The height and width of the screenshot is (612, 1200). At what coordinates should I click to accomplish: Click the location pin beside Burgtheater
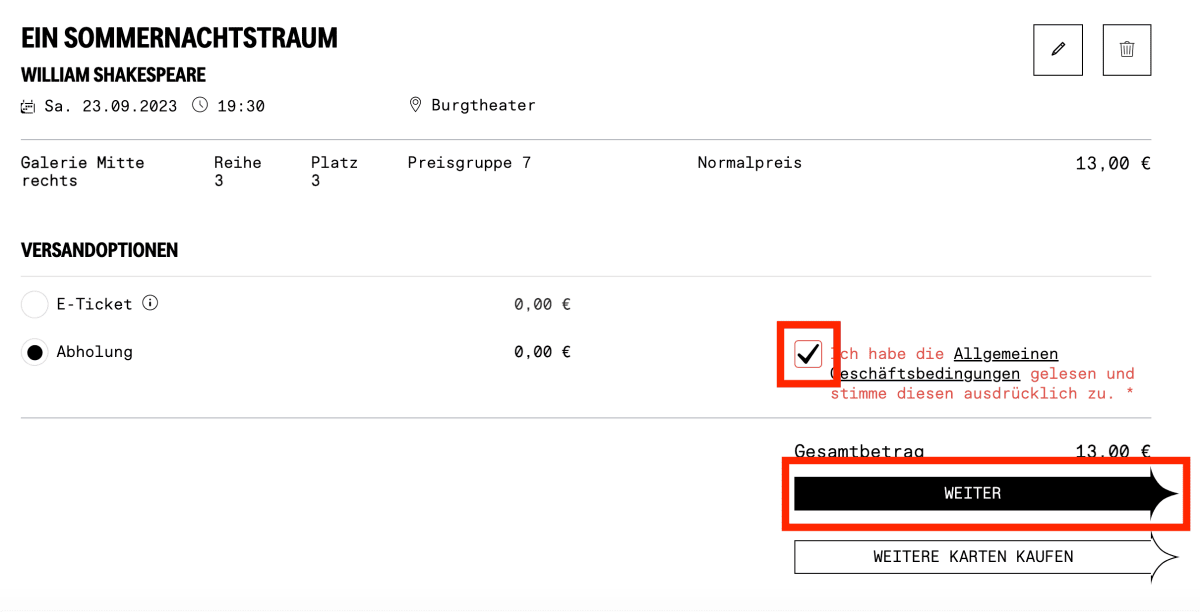click(415, 105)
